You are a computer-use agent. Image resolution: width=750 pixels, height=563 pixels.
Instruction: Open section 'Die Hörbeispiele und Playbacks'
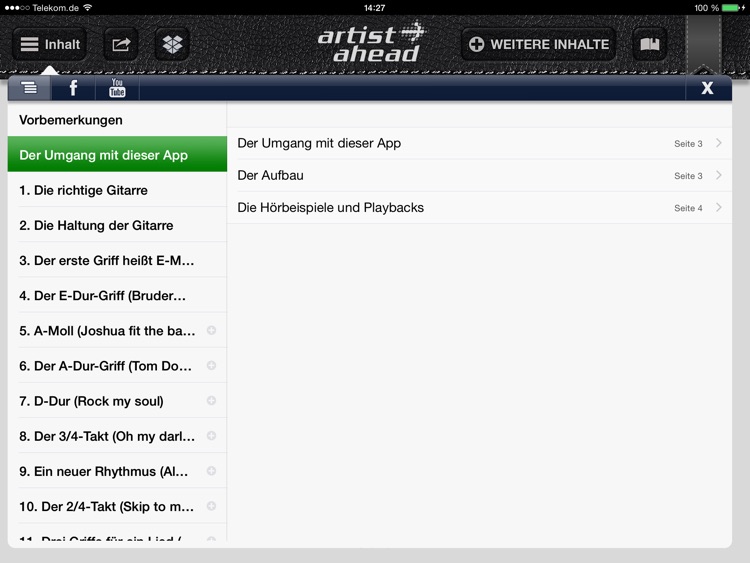[x=479, y=208]
